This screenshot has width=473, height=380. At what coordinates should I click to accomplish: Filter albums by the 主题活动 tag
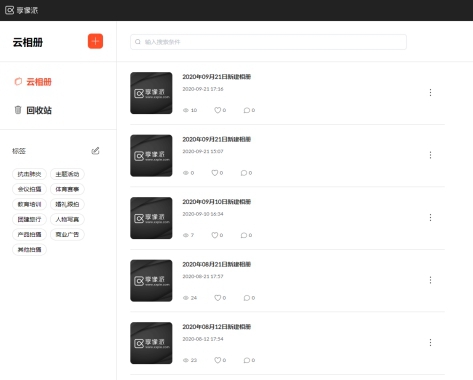pos(67,174)
